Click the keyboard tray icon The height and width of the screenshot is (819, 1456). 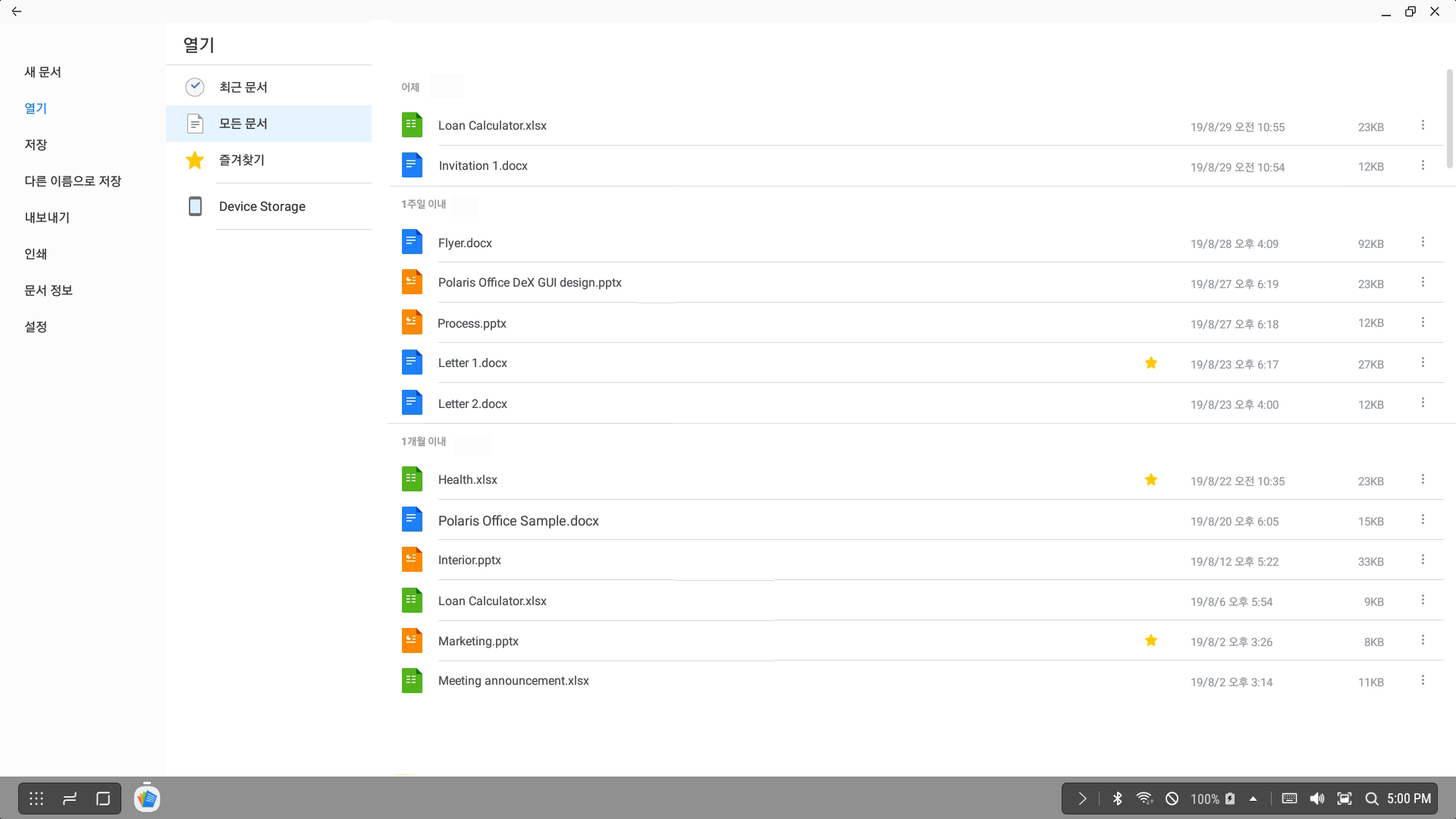(1289, 799)
